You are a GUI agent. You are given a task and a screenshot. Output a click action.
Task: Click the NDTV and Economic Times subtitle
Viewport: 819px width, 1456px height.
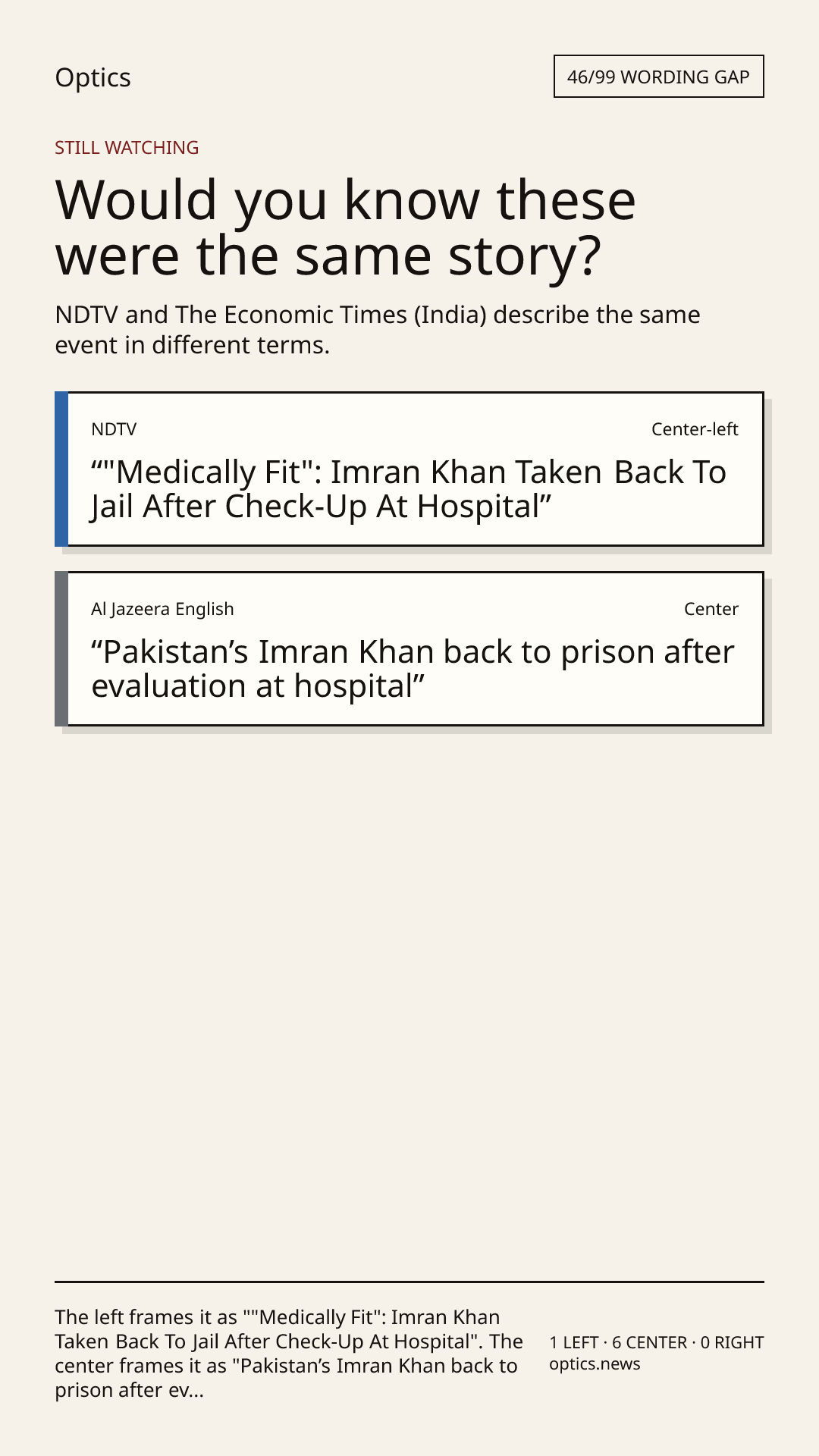pyautogui.click(x=378, y=329)
